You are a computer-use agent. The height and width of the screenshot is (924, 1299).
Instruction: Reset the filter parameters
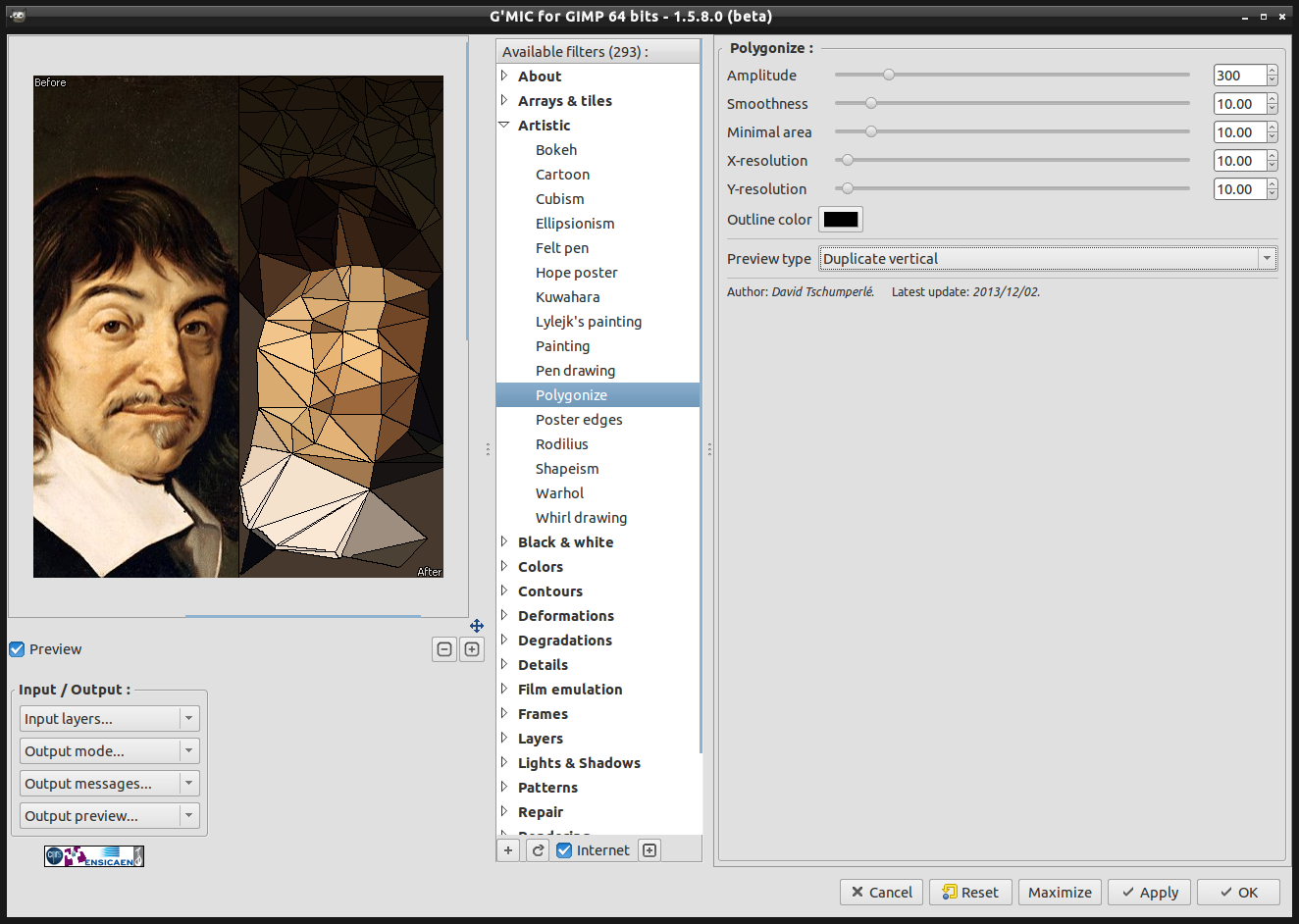[x=970, y=892]
